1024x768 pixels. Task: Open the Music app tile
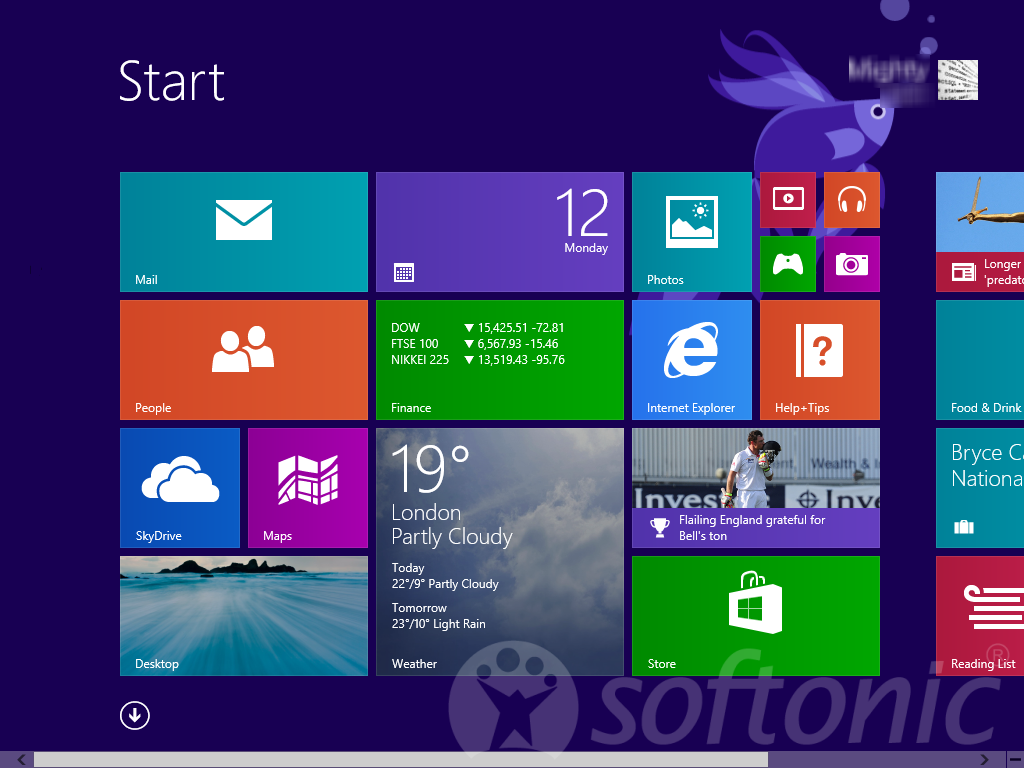(851, 200)
